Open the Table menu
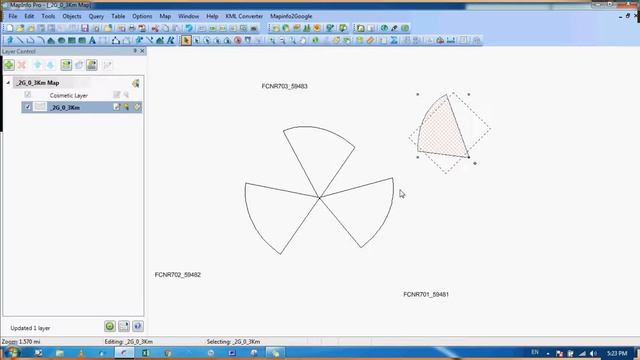 click(x=118, y=16)
